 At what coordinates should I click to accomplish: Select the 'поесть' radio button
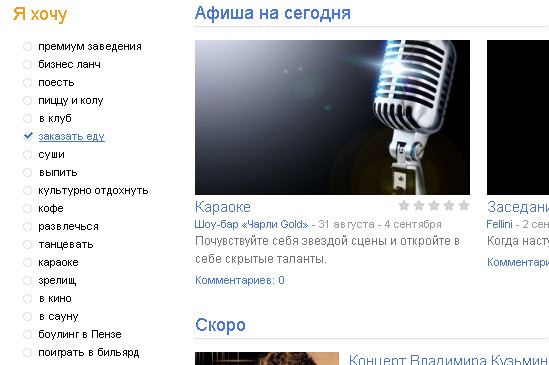27,83
